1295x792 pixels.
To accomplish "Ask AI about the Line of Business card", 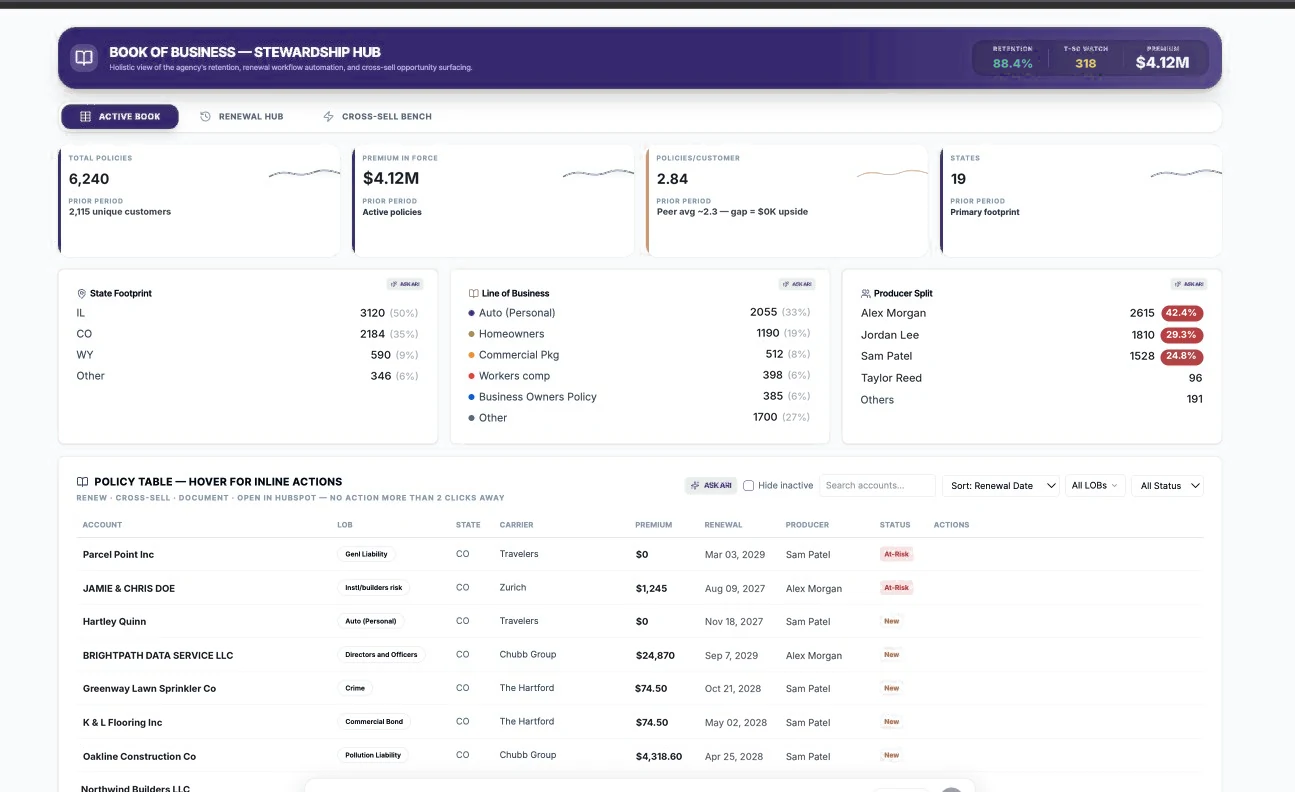I will (797, 284).
